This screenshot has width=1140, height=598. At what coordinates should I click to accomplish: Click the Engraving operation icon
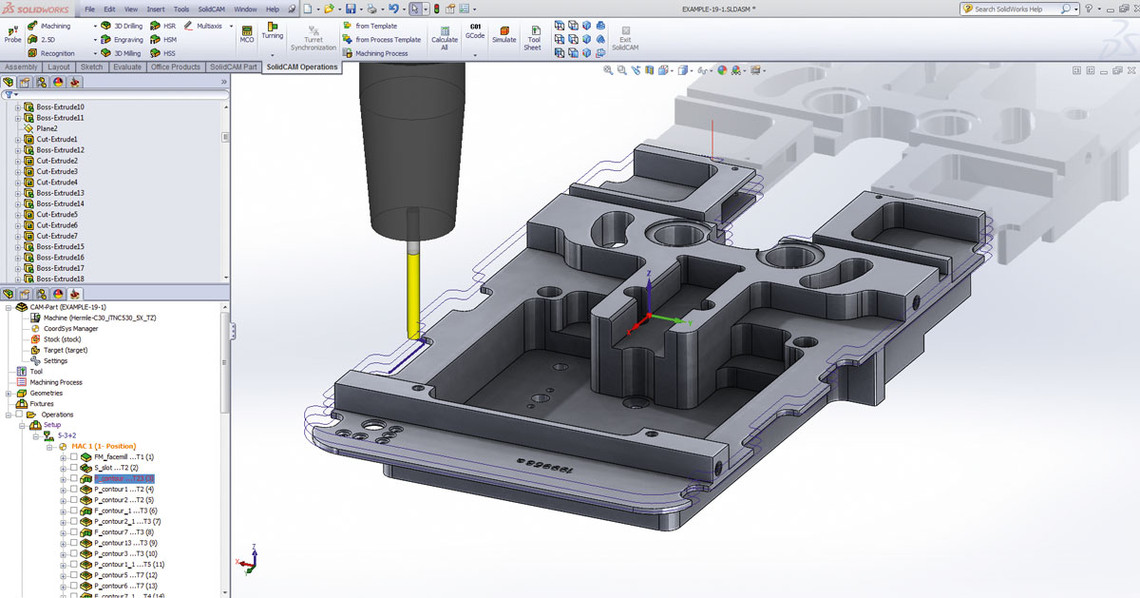107,40
